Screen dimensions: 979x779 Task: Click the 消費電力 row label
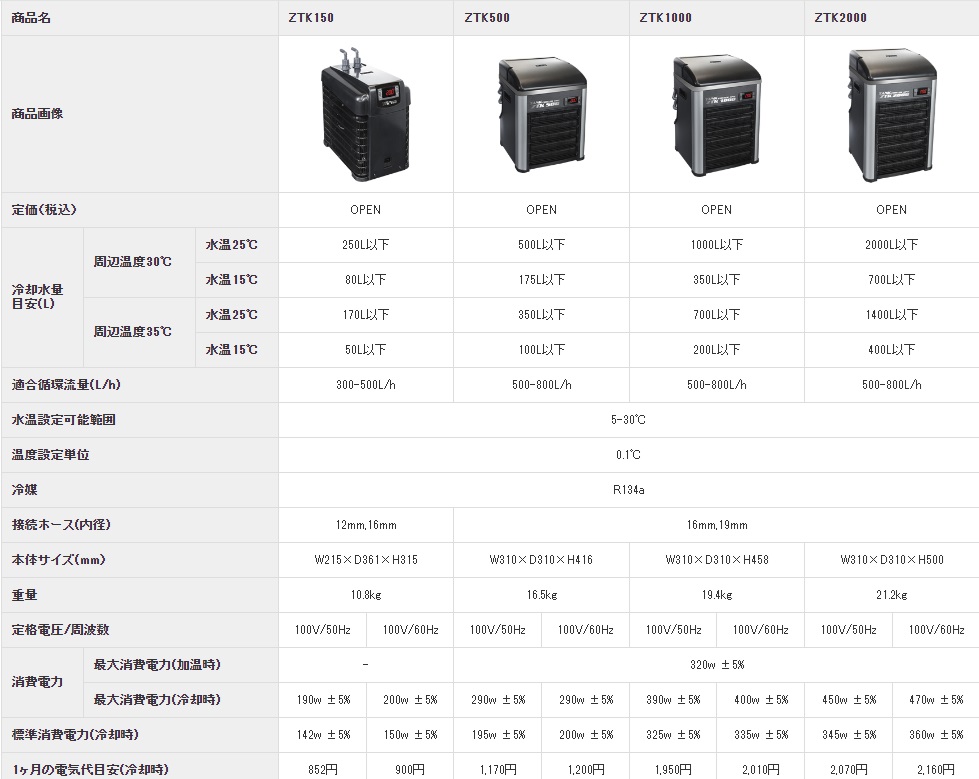point(37,682)
